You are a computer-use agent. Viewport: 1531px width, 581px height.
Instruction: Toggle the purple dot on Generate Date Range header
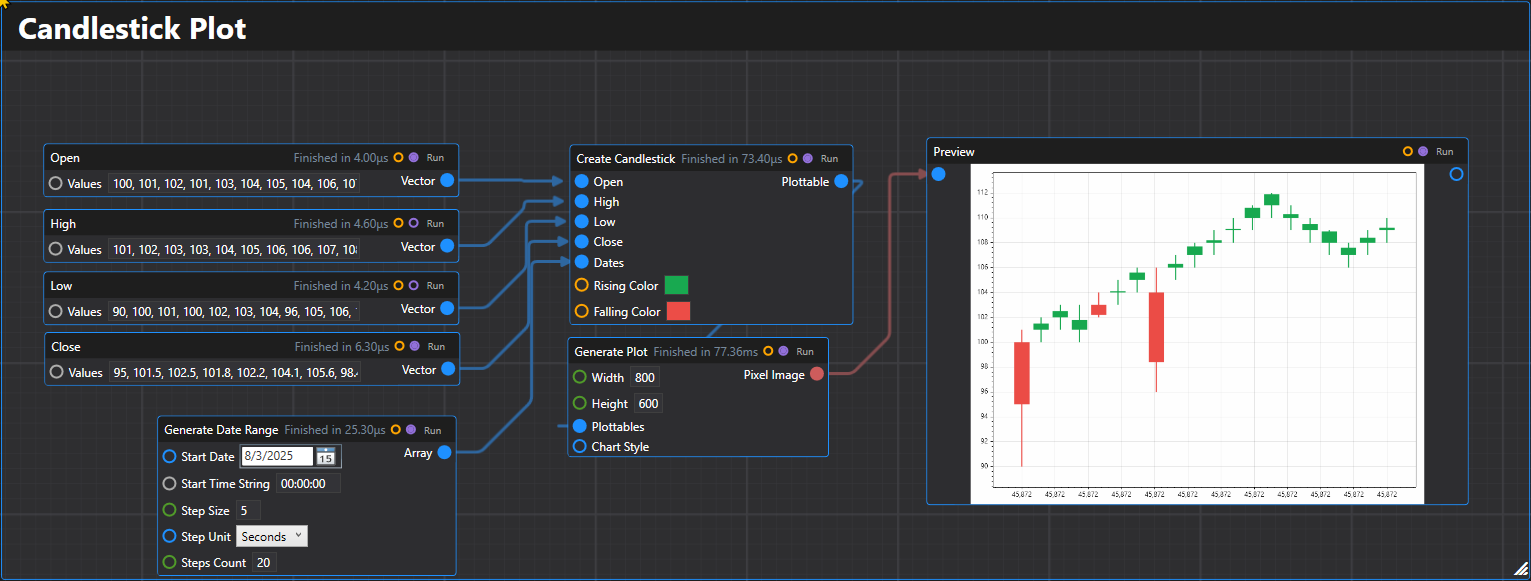[x=410, y=429]
